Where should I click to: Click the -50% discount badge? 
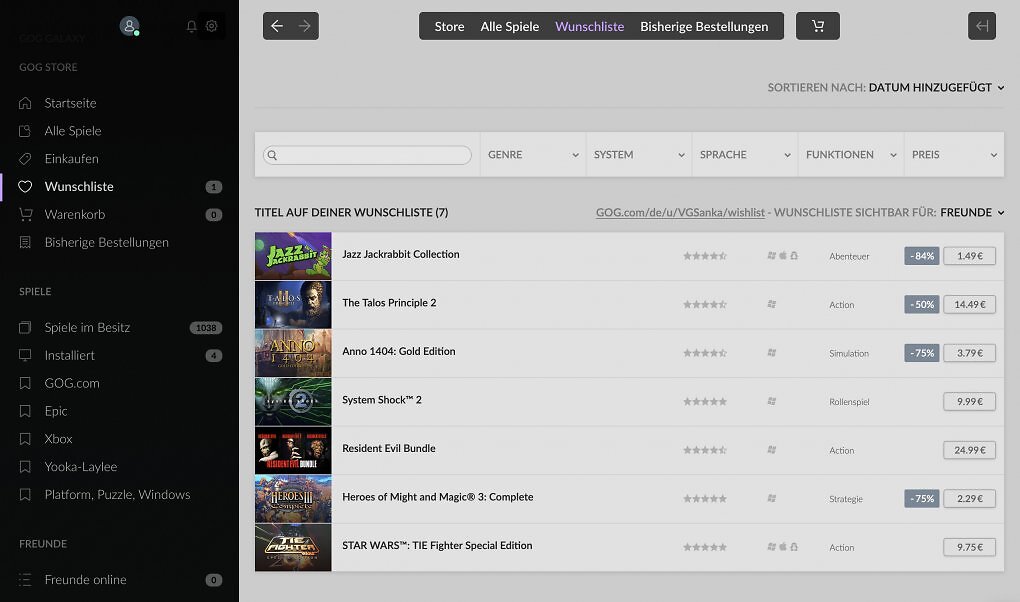click(922, 304)
